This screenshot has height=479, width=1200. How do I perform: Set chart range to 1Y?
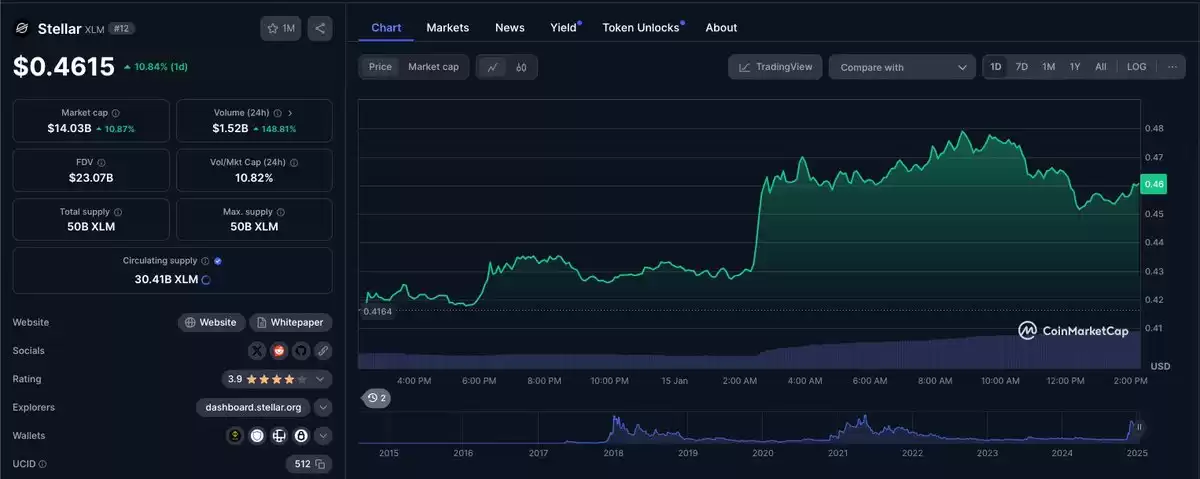(1075, 67)
